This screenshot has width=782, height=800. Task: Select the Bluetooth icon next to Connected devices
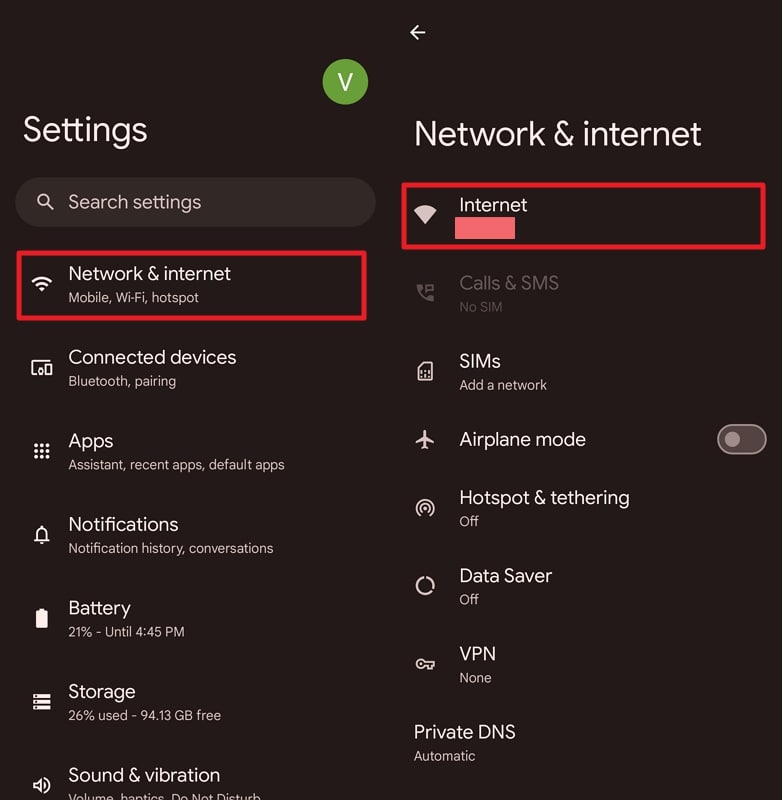click(41, 367)
